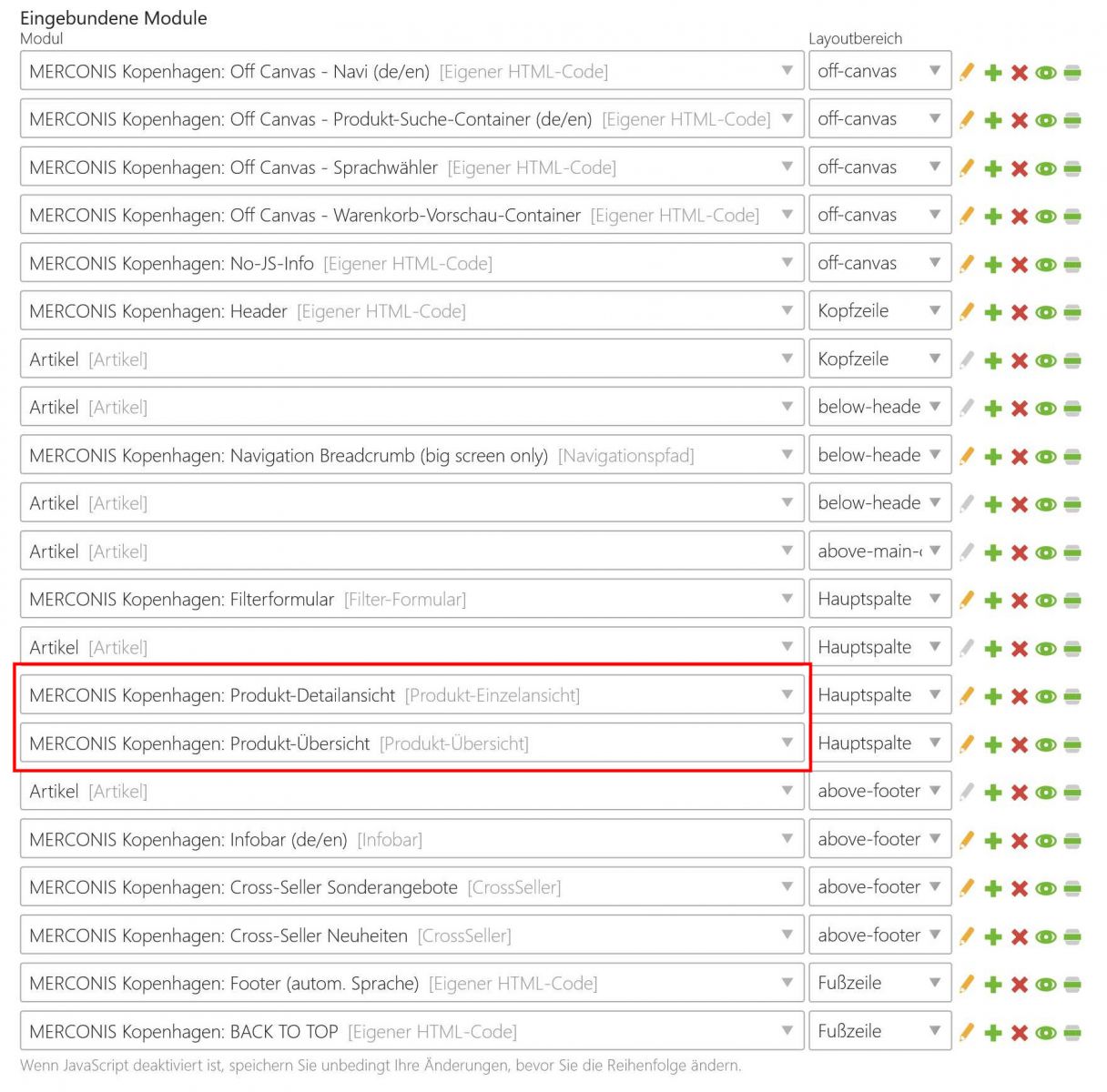This screenshot has width=1107, height=1092.
Task: Change layout area of Cross-Seller Neuheiten row
Action: (879, 935)
